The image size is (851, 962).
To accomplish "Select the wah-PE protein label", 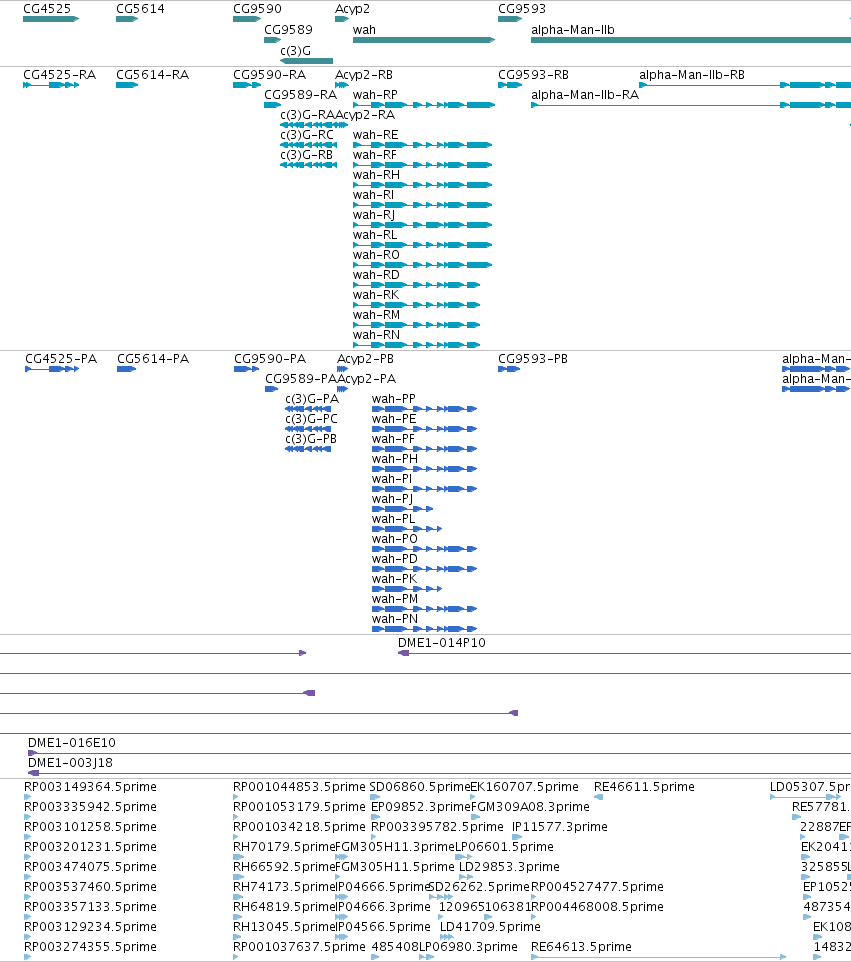I will pos(394,419).
